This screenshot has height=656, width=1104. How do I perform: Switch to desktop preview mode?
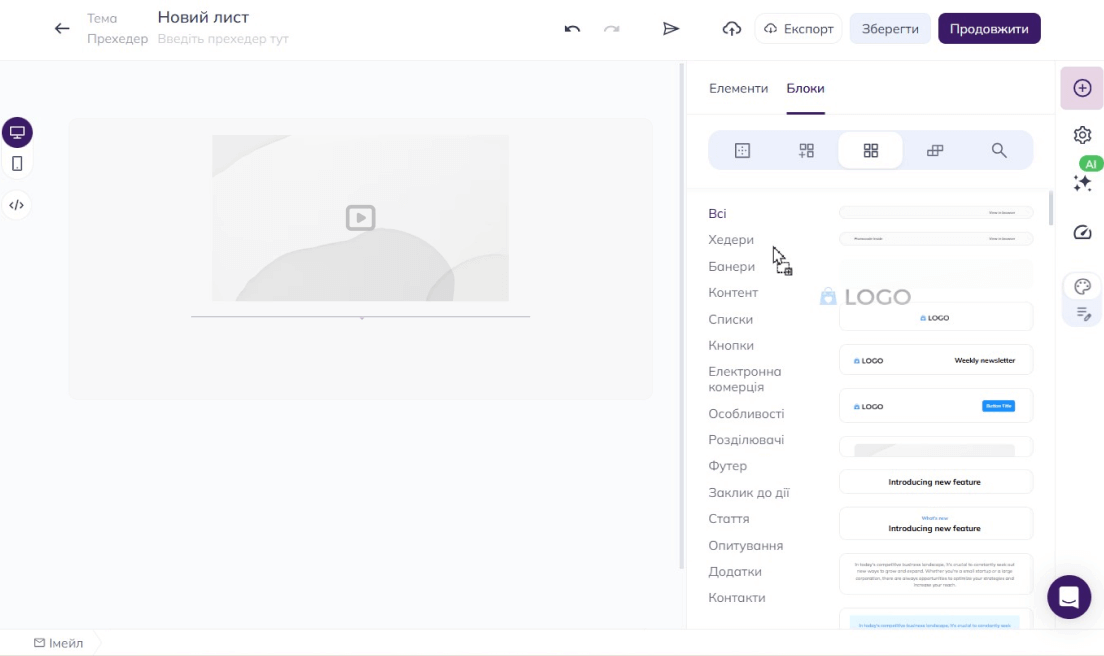click(x=17, y=132)
